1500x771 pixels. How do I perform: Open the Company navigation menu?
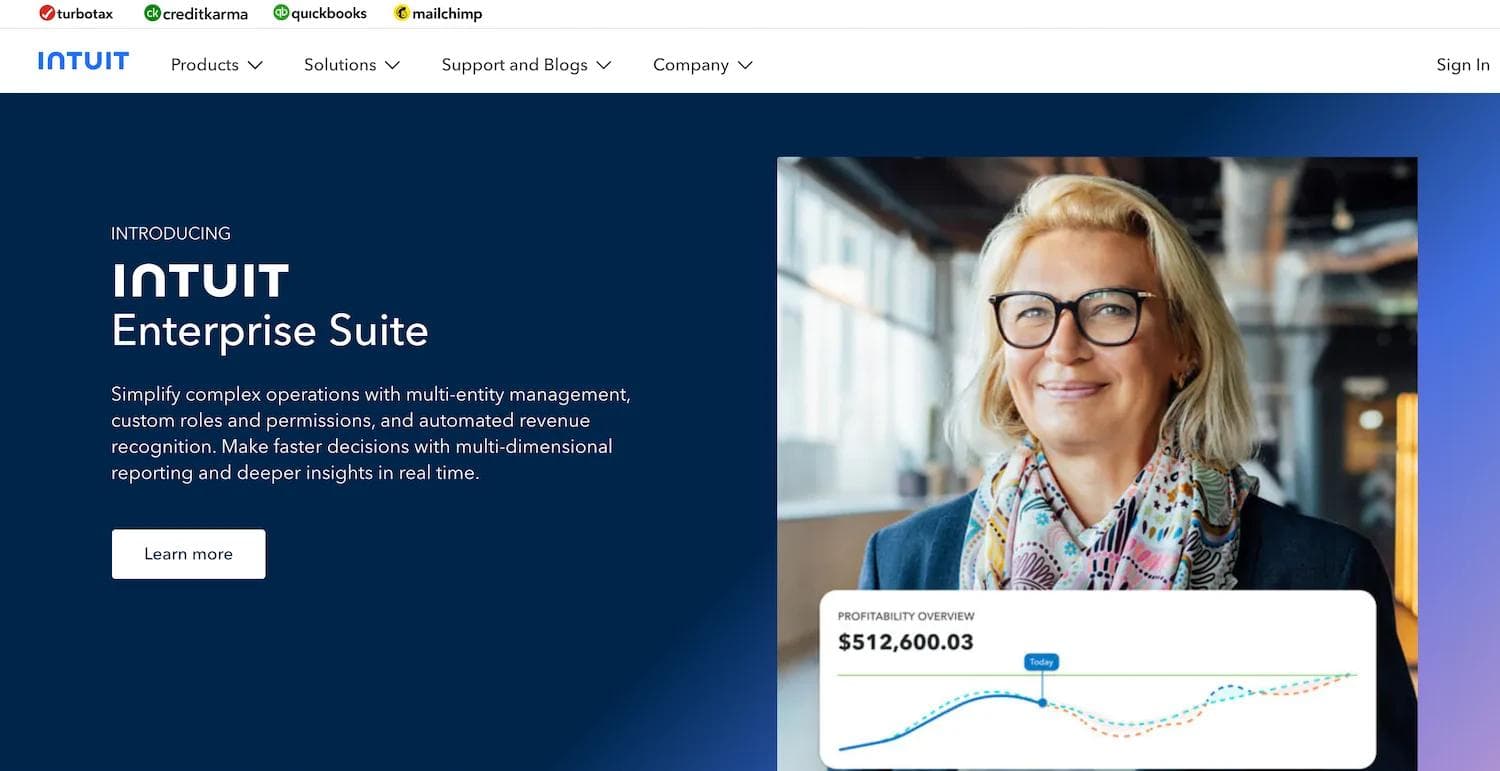690,64
